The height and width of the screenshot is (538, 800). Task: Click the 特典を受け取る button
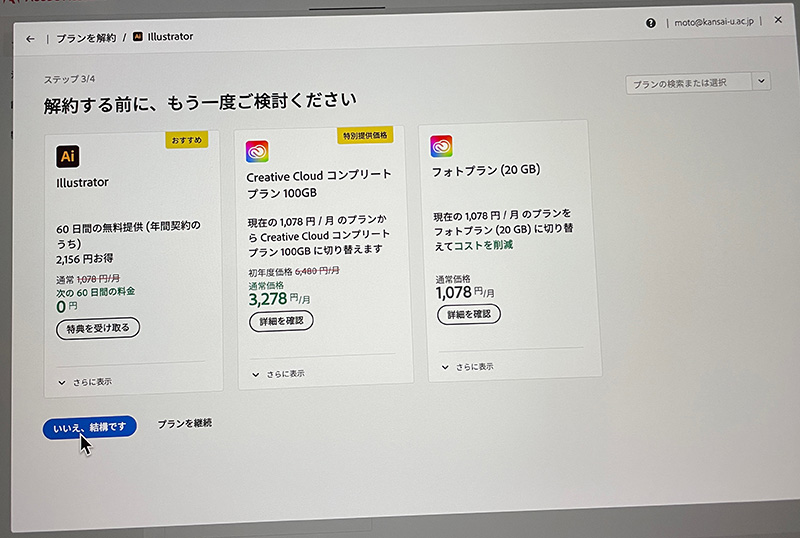coord(98,328)
